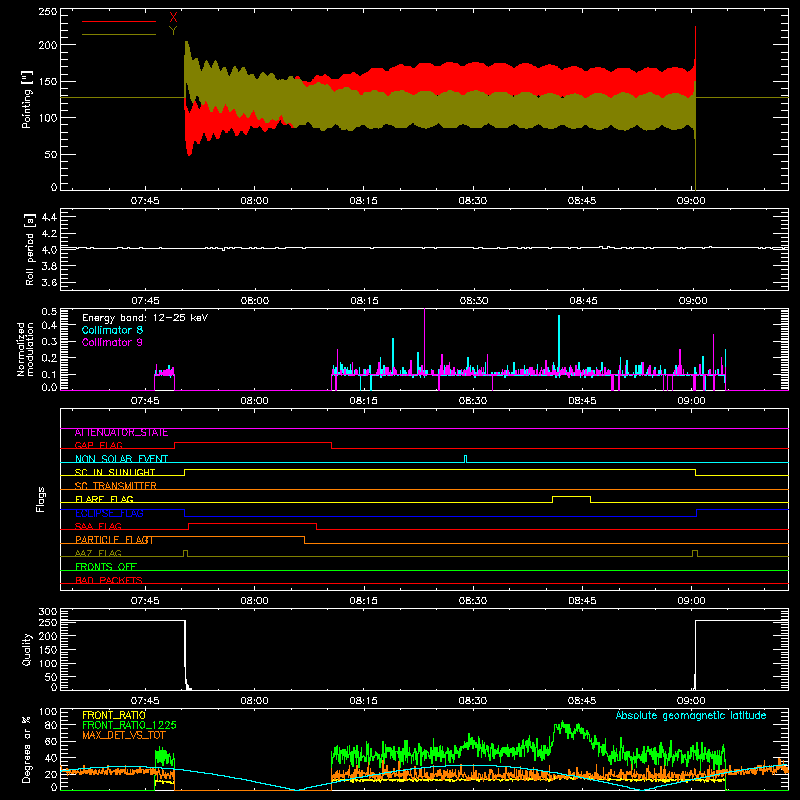Click the SAA_FLAG label
The image size is (800, 800).
pos(98,527)
